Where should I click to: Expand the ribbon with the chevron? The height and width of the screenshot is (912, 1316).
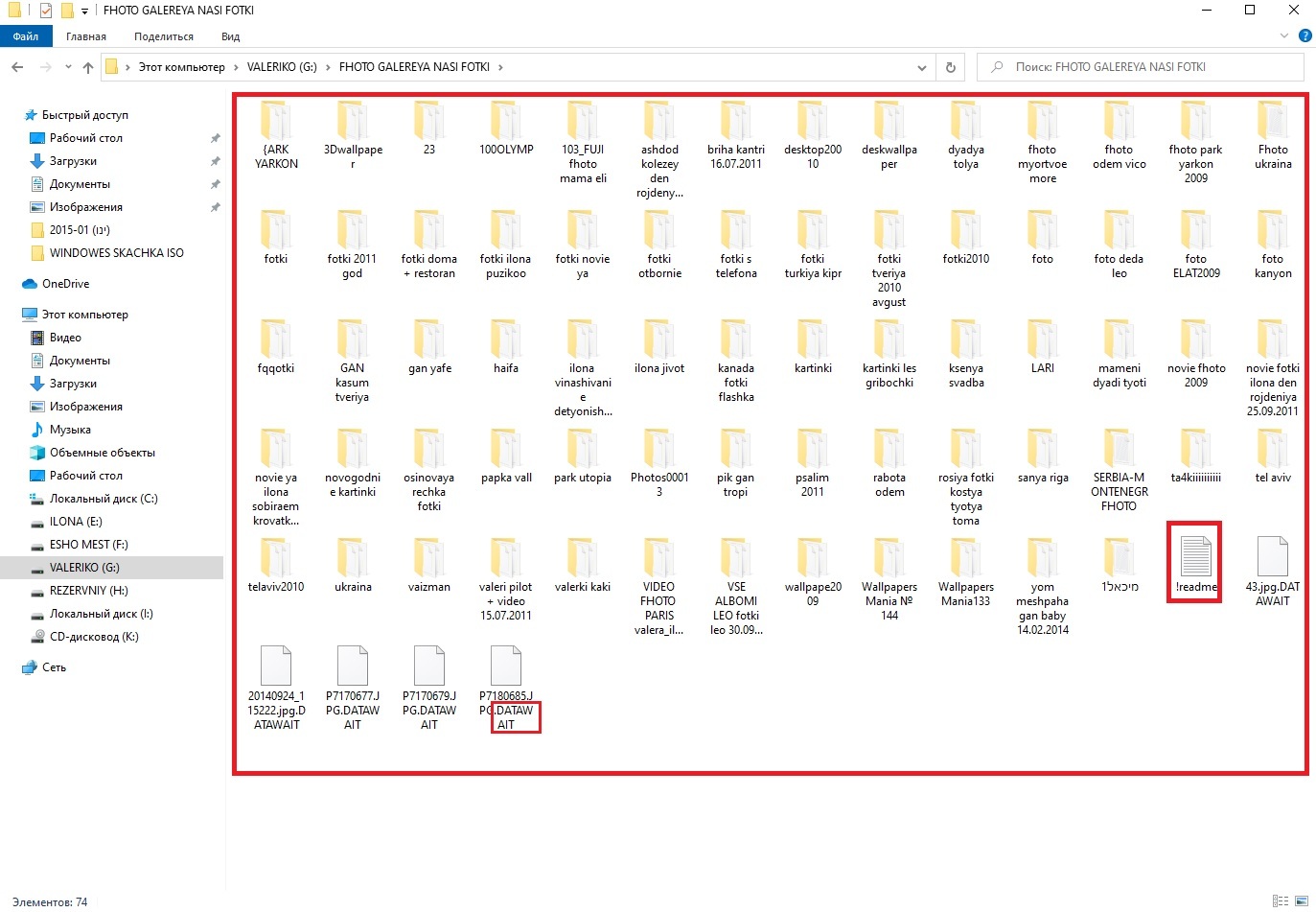pos(1284,36)
